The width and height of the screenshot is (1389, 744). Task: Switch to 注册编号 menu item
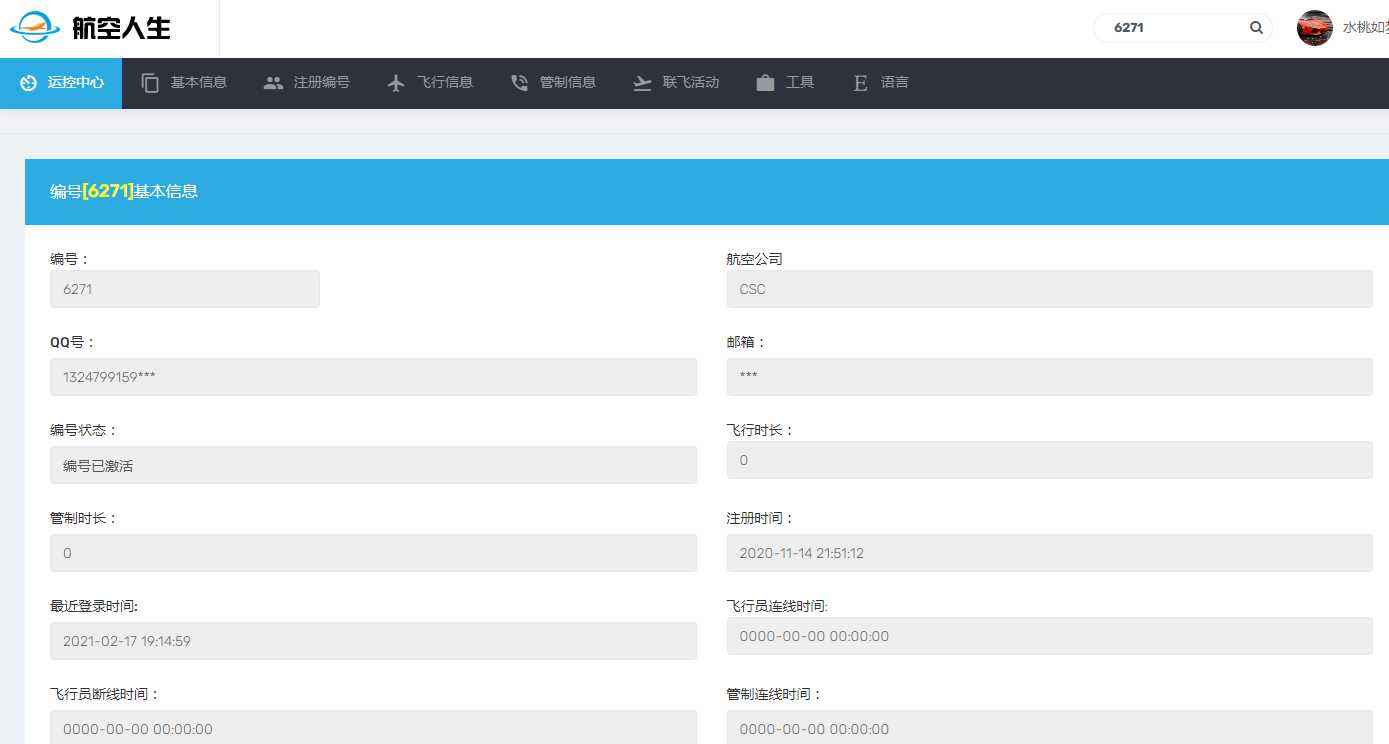click(321, 82)
